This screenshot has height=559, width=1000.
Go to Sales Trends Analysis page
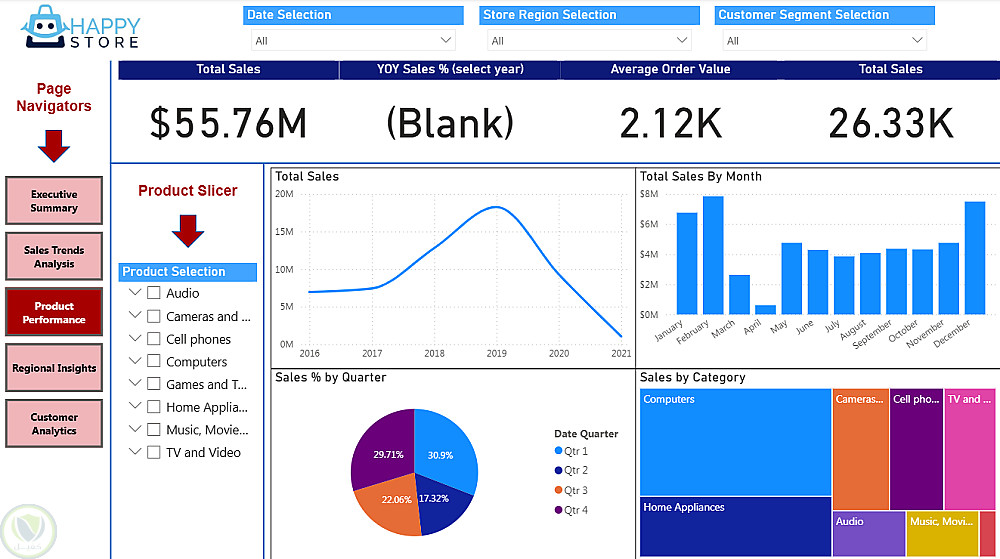(x=54, y=257)
